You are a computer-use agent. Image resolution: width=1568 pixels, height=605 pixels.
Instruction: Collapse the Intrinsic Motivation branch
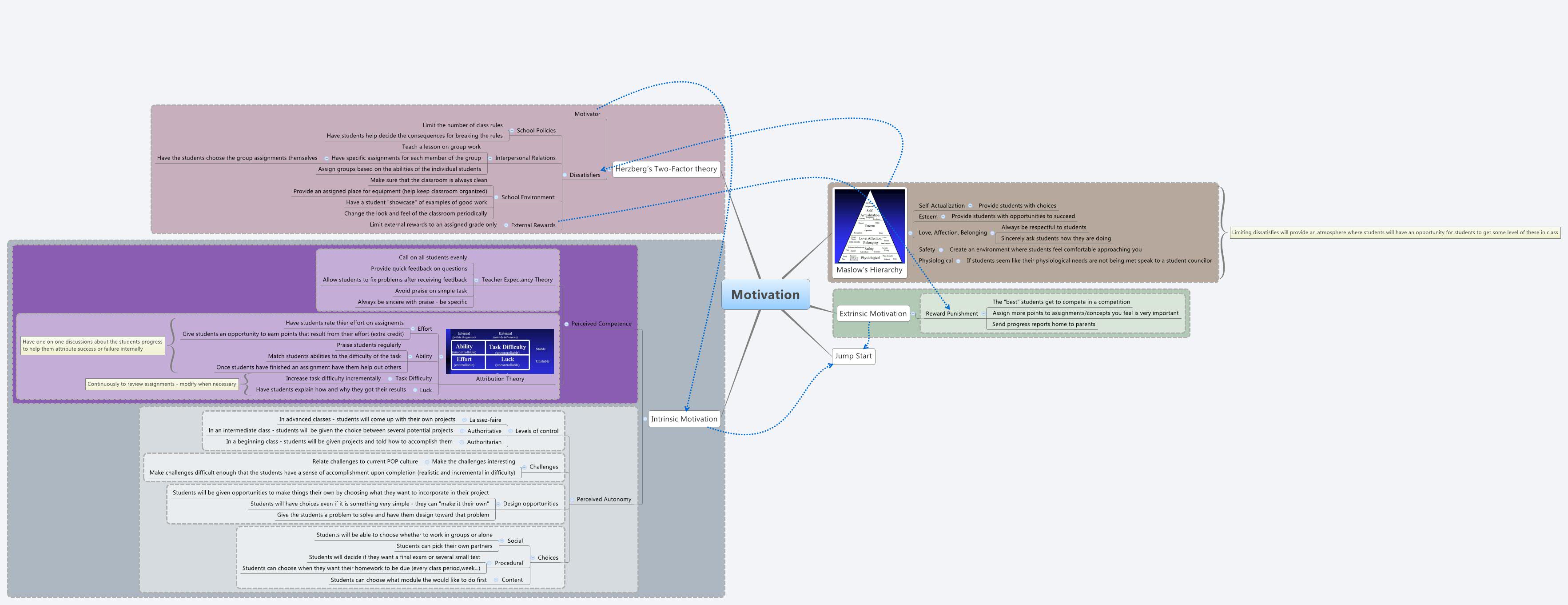point(646,419)
